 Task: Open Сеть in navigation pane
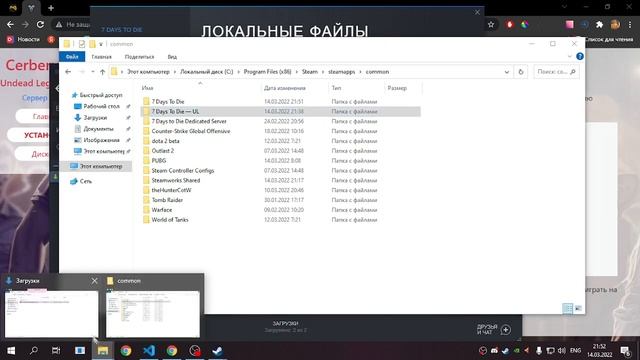click(85, 181)
